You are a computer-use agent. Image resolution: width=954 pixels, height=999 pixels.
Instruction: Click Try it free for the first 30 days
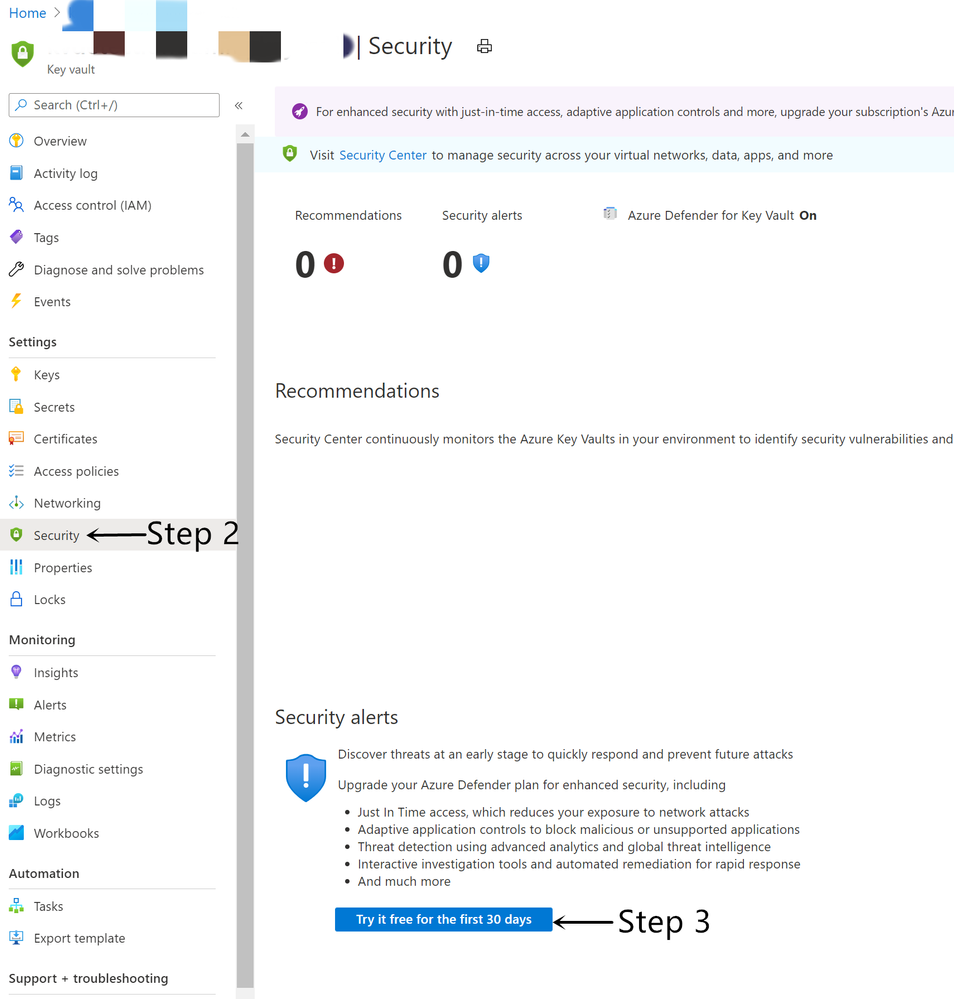444,919
